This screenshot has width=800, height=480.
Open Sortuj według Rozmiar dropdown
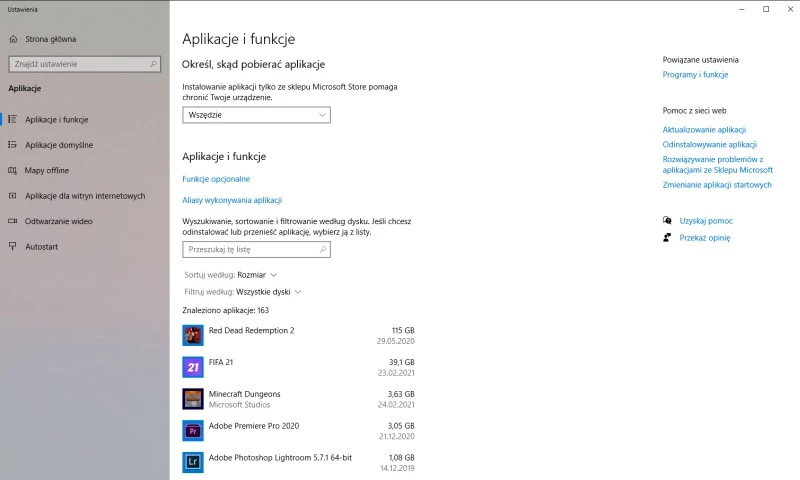[x=231, y=275]
